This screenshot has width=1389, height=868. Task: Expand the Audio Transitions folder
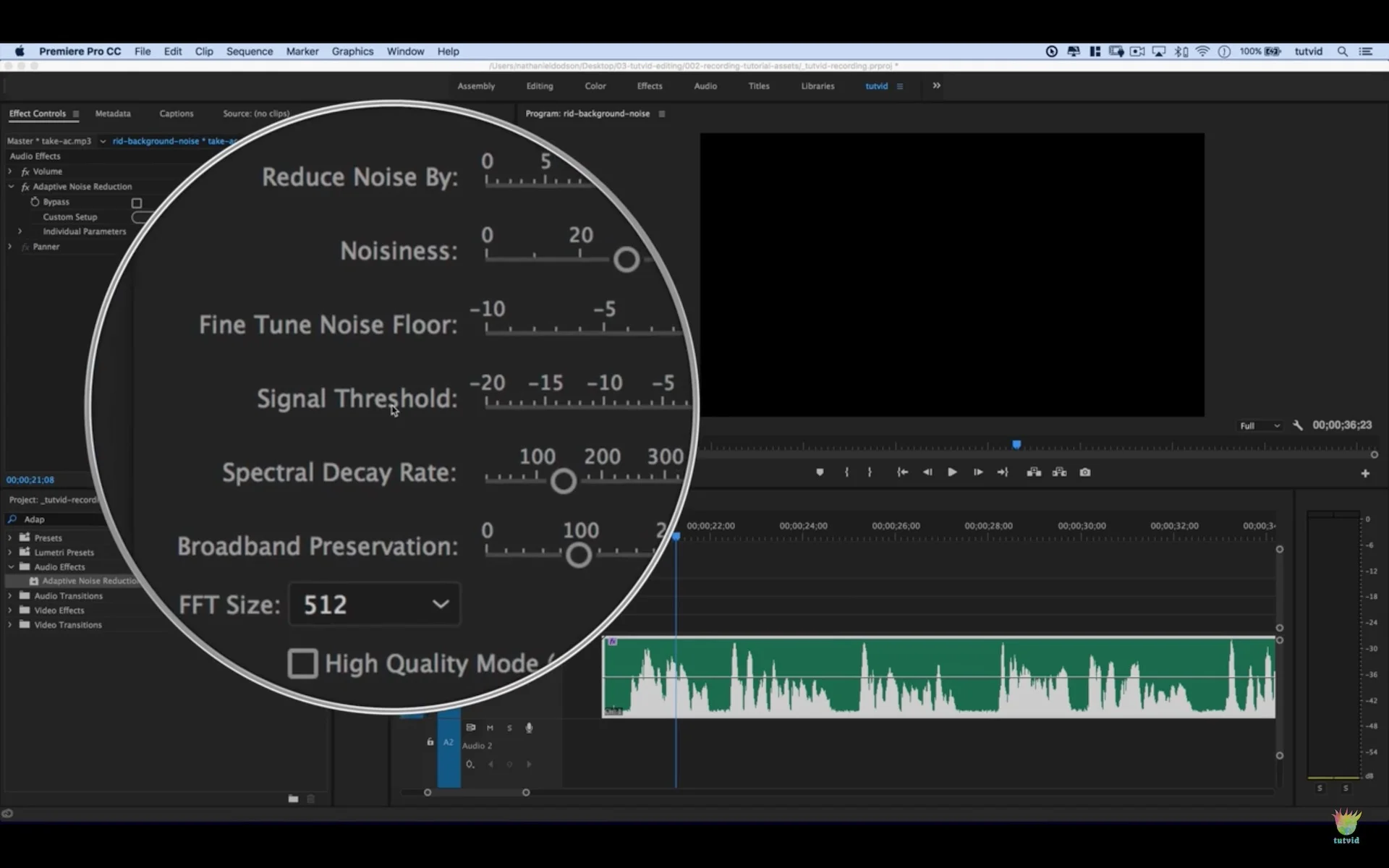coord(10,596)
